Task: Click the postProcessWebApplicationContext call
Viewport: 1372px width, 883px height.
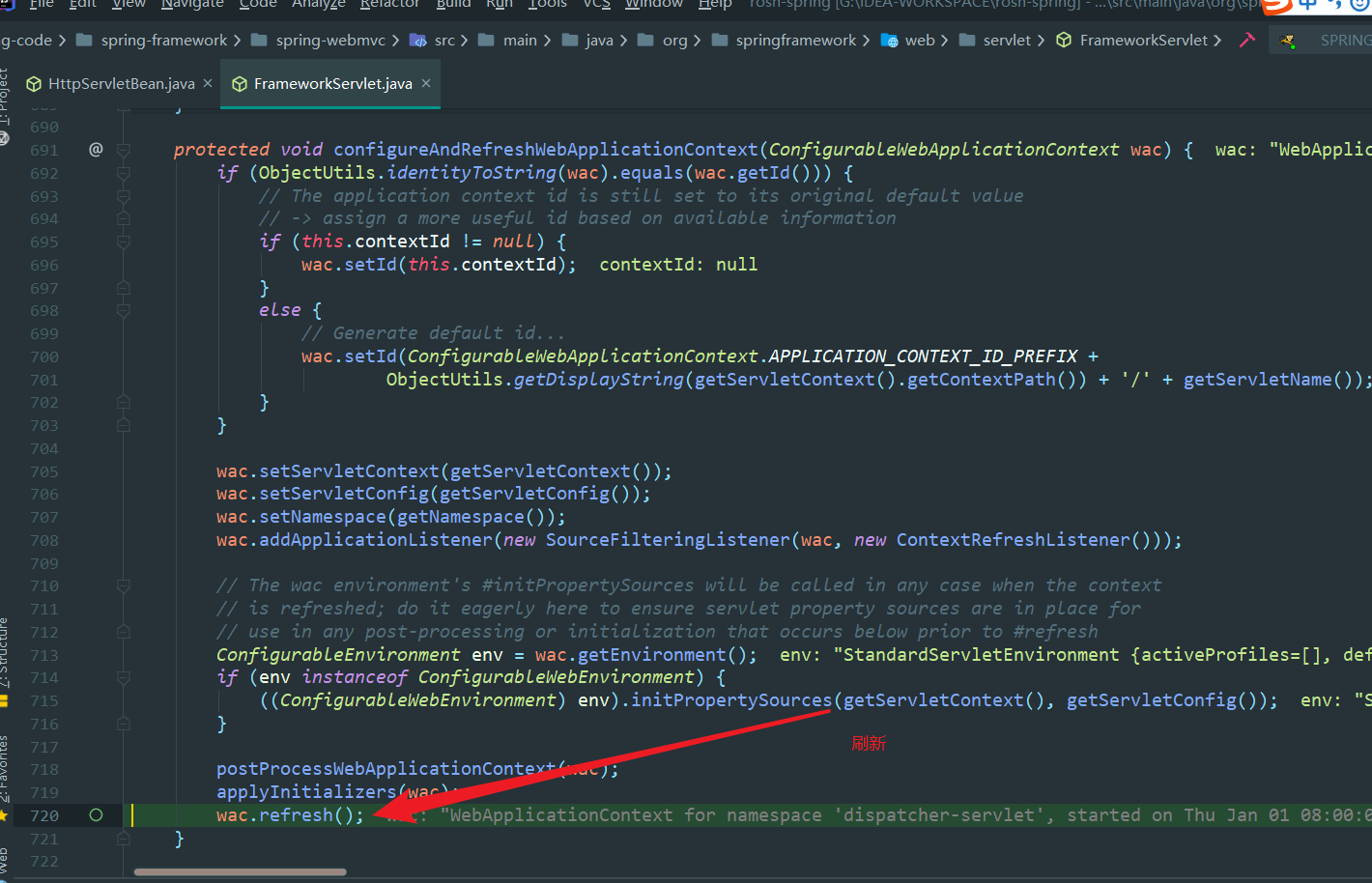Action: pos(386,768)
